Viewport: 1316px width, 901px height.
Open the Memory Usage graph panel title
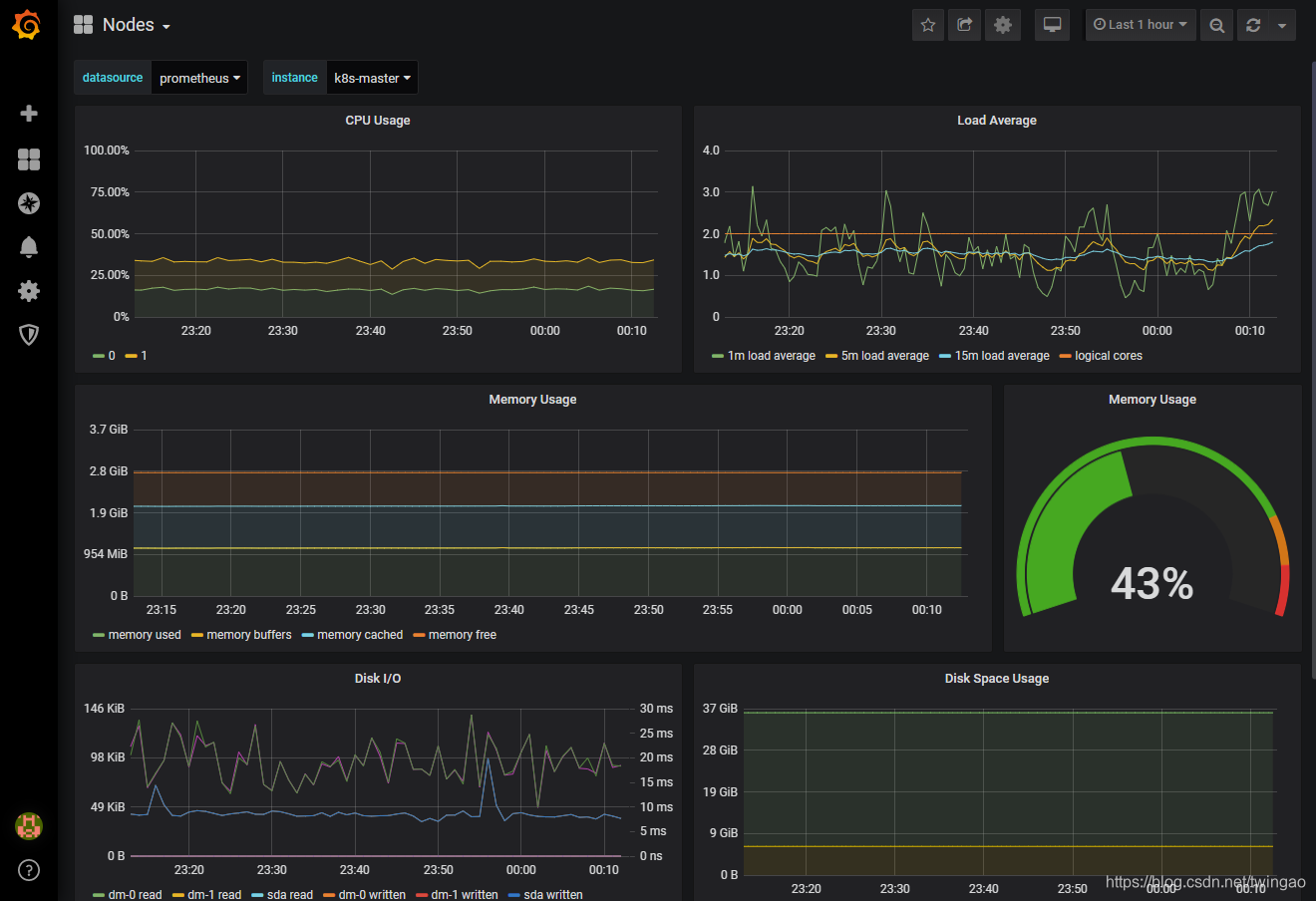(x=532, y=400)
